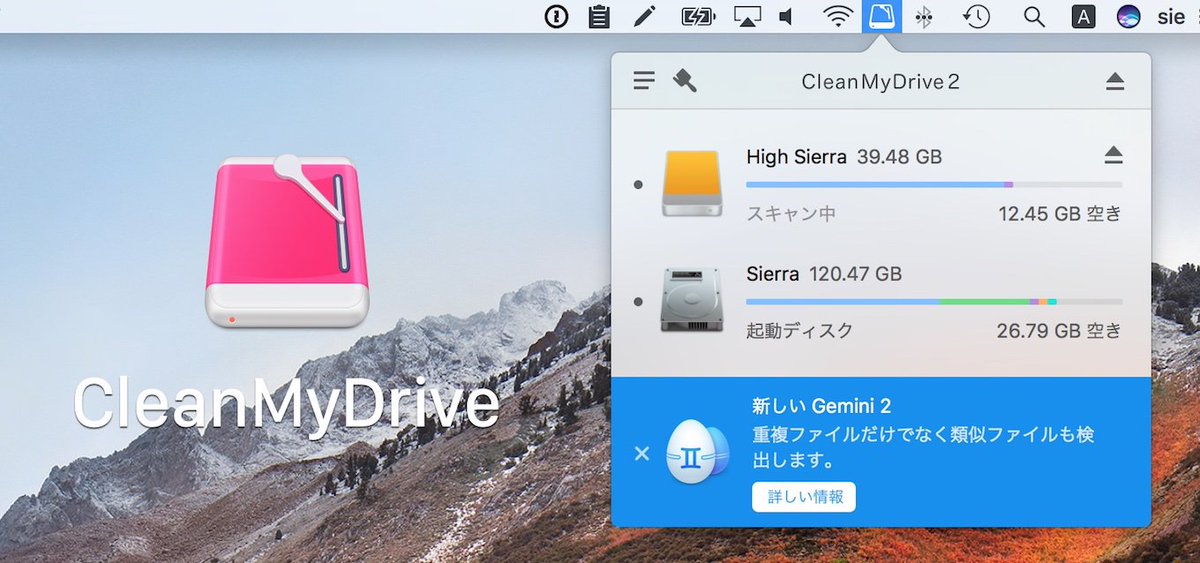Open the Bluetooth menu

tap(924, 17)
